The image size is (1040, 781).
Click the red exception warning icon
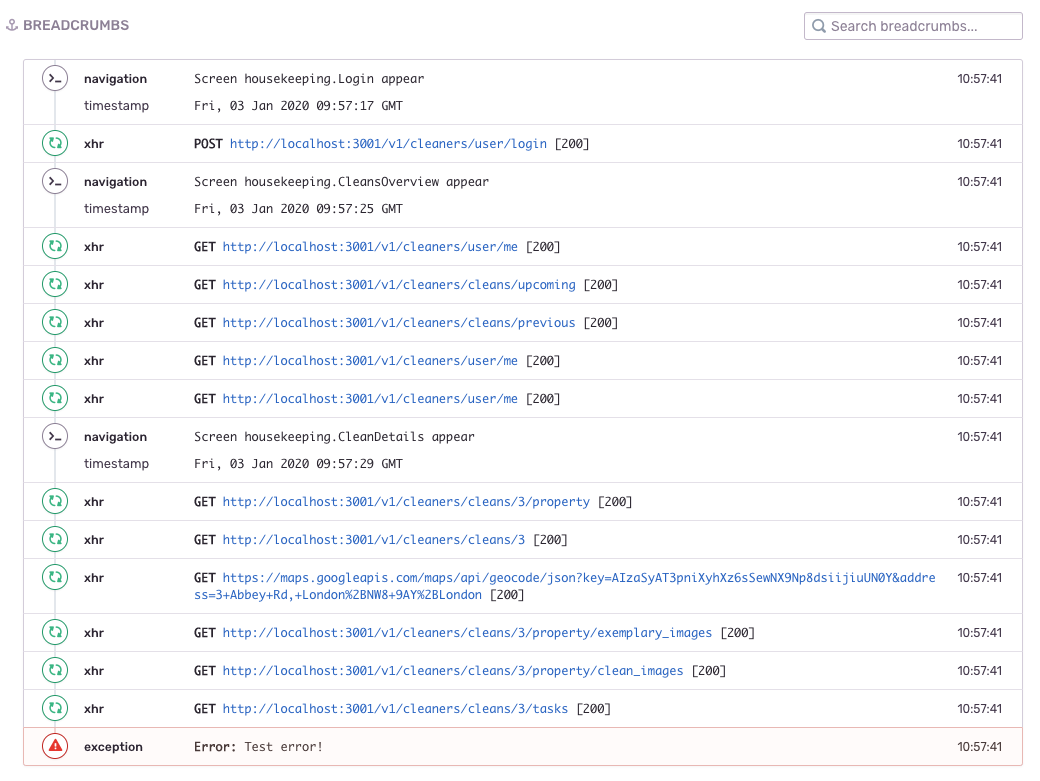tap(55, 747)
